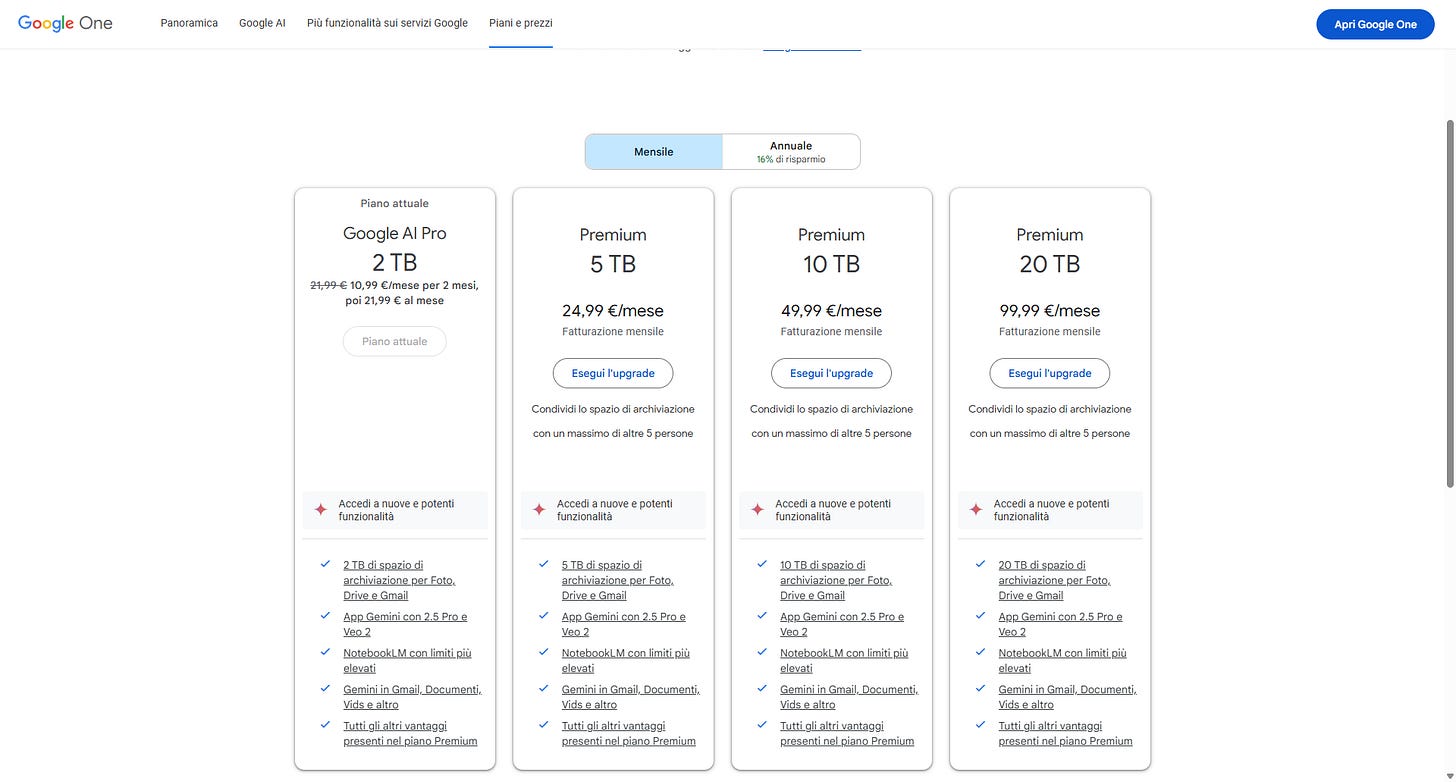The height and width of the screenshot is (782, 1456).
Task: Click the Apri Google One button
Action: click(1375, 24)
